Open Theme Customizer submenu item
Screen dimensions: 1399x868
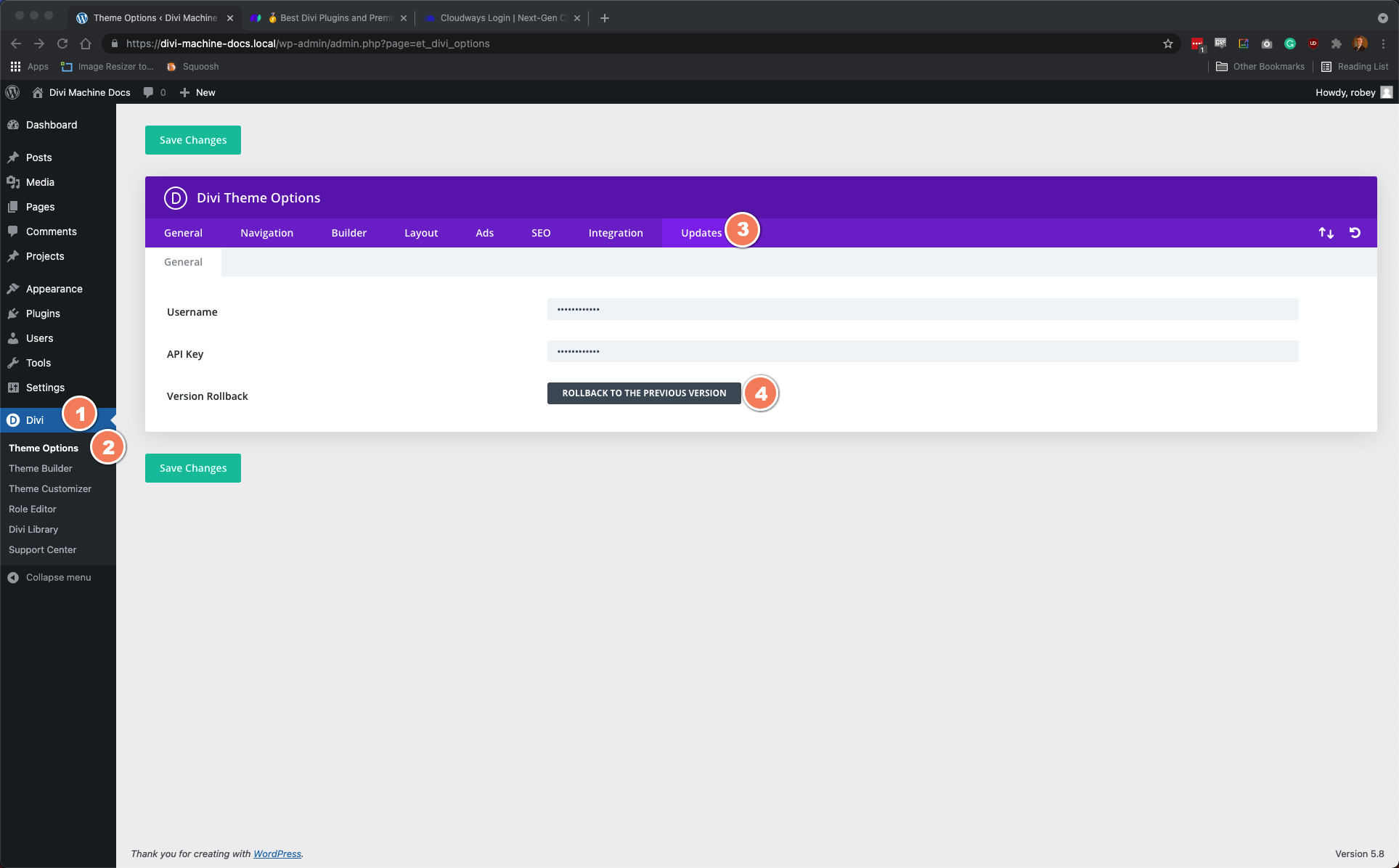tap(50, 489)
